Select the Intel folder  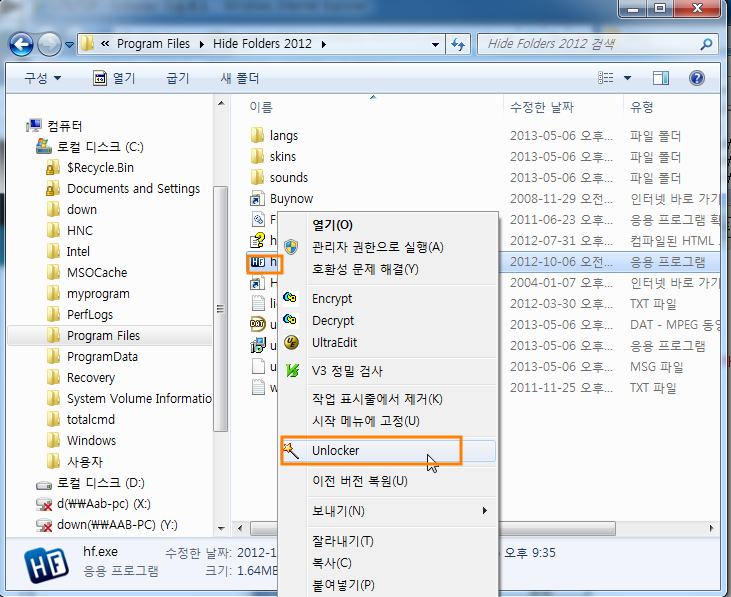[68, 252]
